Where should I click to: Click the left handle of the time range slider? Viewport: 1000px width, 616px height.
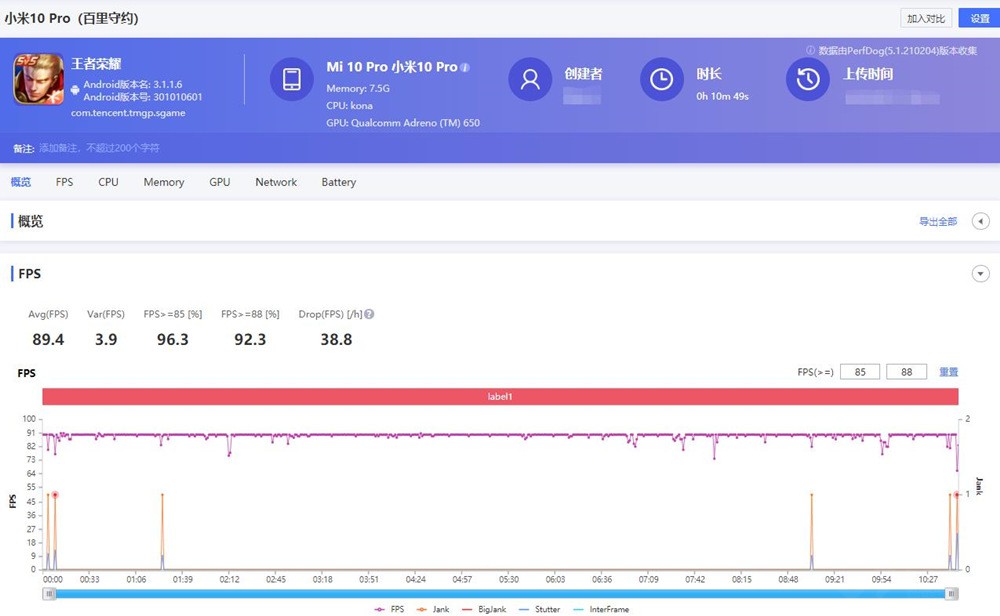(49, 594)
